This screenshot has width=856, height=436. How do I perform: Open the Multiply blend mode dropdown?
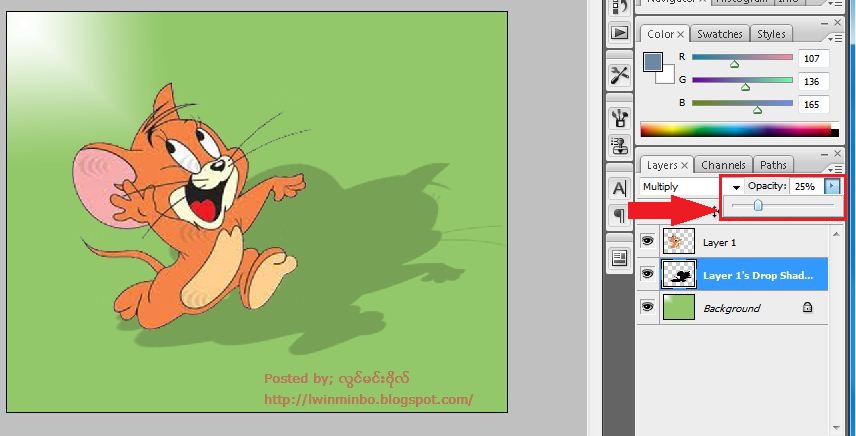(x=692, y=187)
